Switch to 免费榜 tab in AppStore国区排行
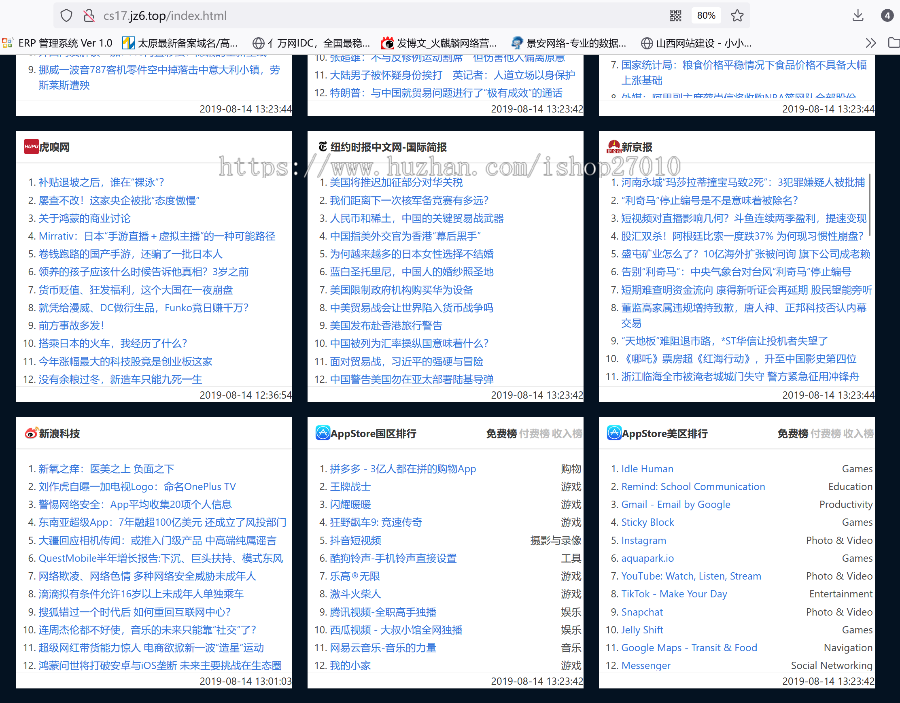This screenshot has width=900, height=703. pos(501,434)
